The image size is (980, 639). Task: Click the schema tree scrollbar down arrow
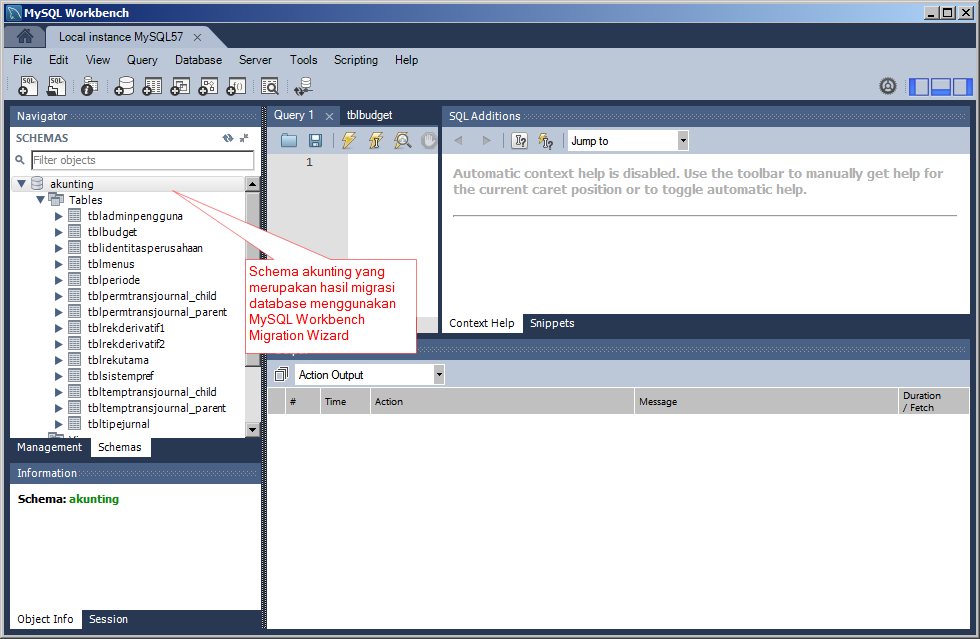click(x=252, y=430)
